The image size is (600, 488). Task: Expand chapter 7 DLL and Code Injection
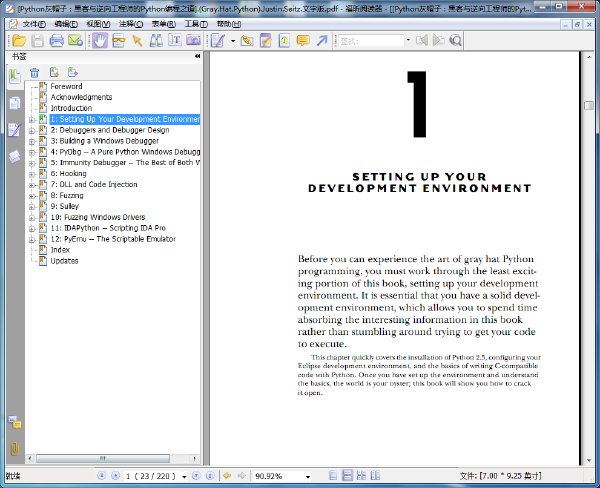tap(32, 185)
